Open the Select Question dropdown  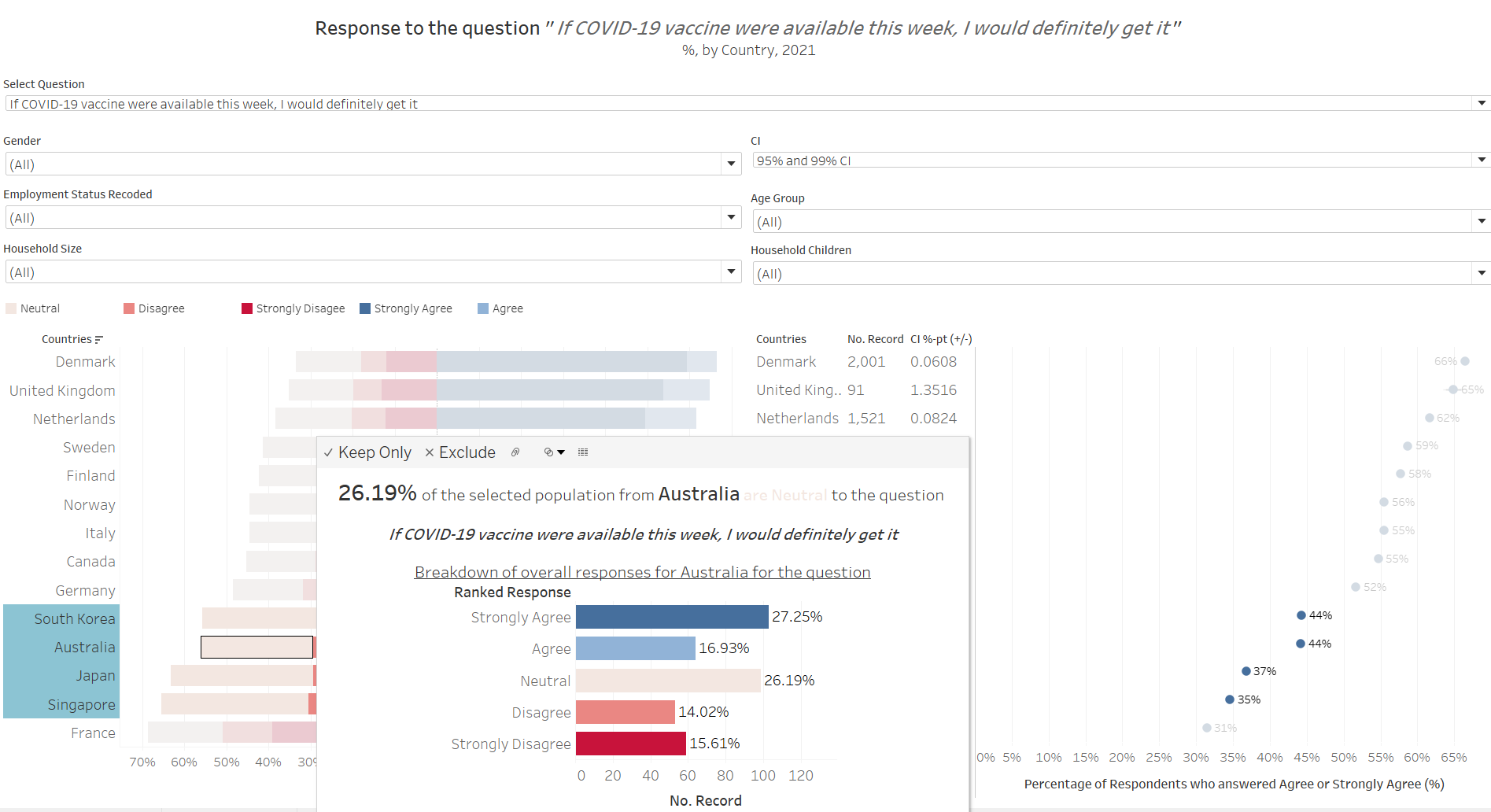[x=1482, y=103]
